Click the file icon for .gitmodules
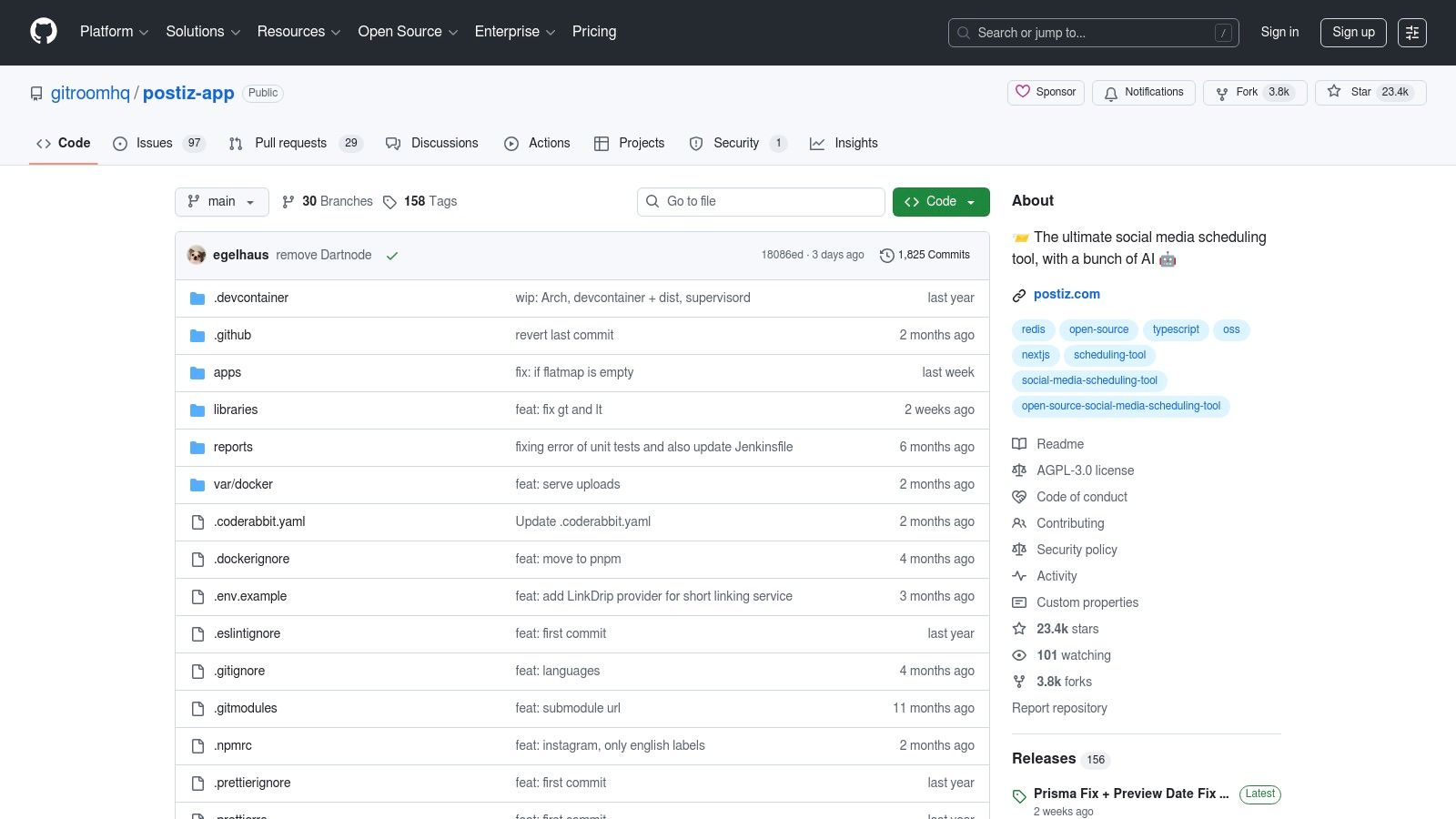 click(x=197, y=709)
